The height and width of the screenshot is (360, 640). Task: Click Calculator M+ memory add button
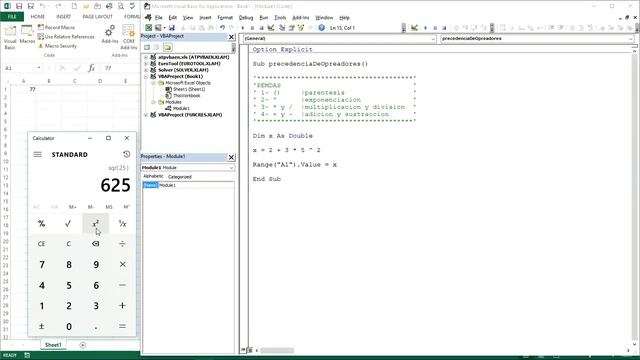(73, 207)
